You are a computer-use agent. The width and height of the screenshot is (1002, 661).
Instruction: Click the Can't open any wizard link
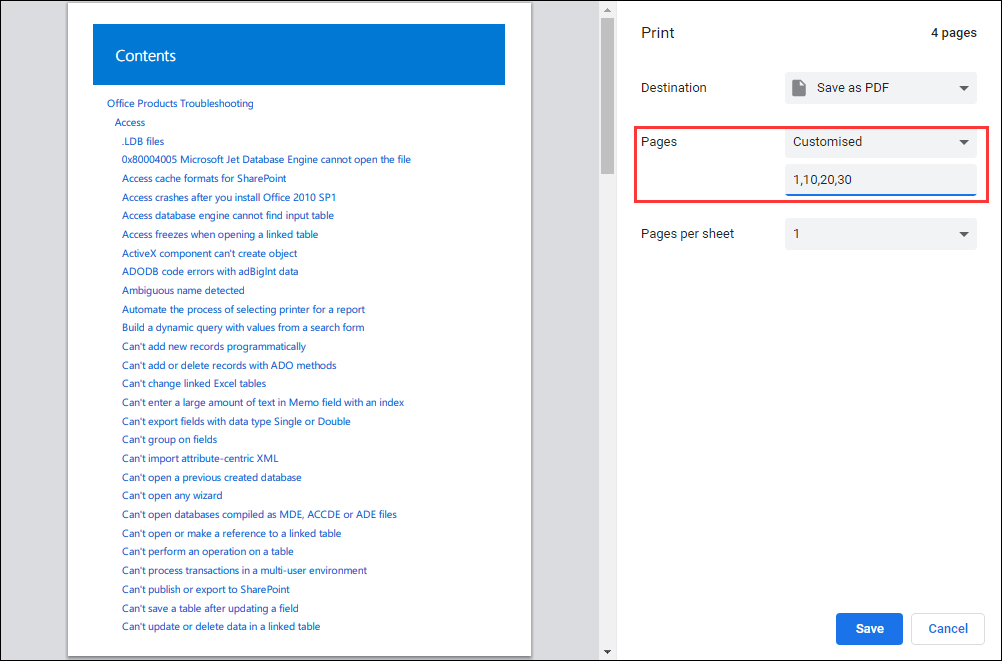pyautogui.click(x=171, y=495)
